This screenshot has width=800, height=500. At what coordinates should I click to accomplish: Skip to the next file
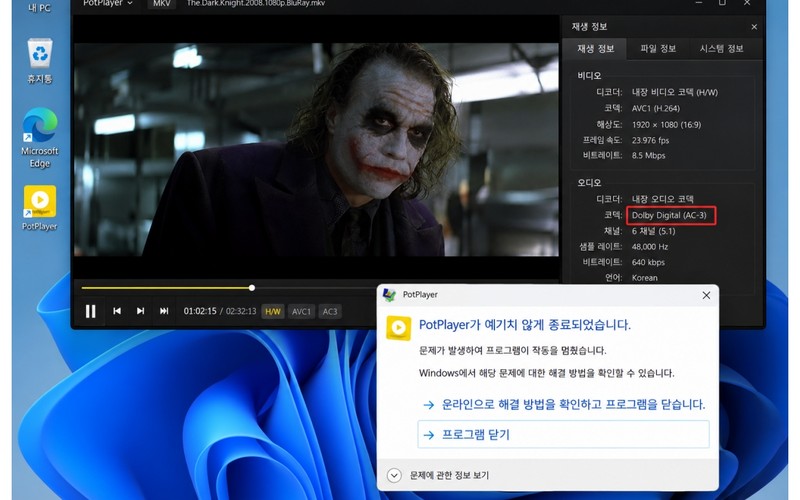(x=164, y=311)
